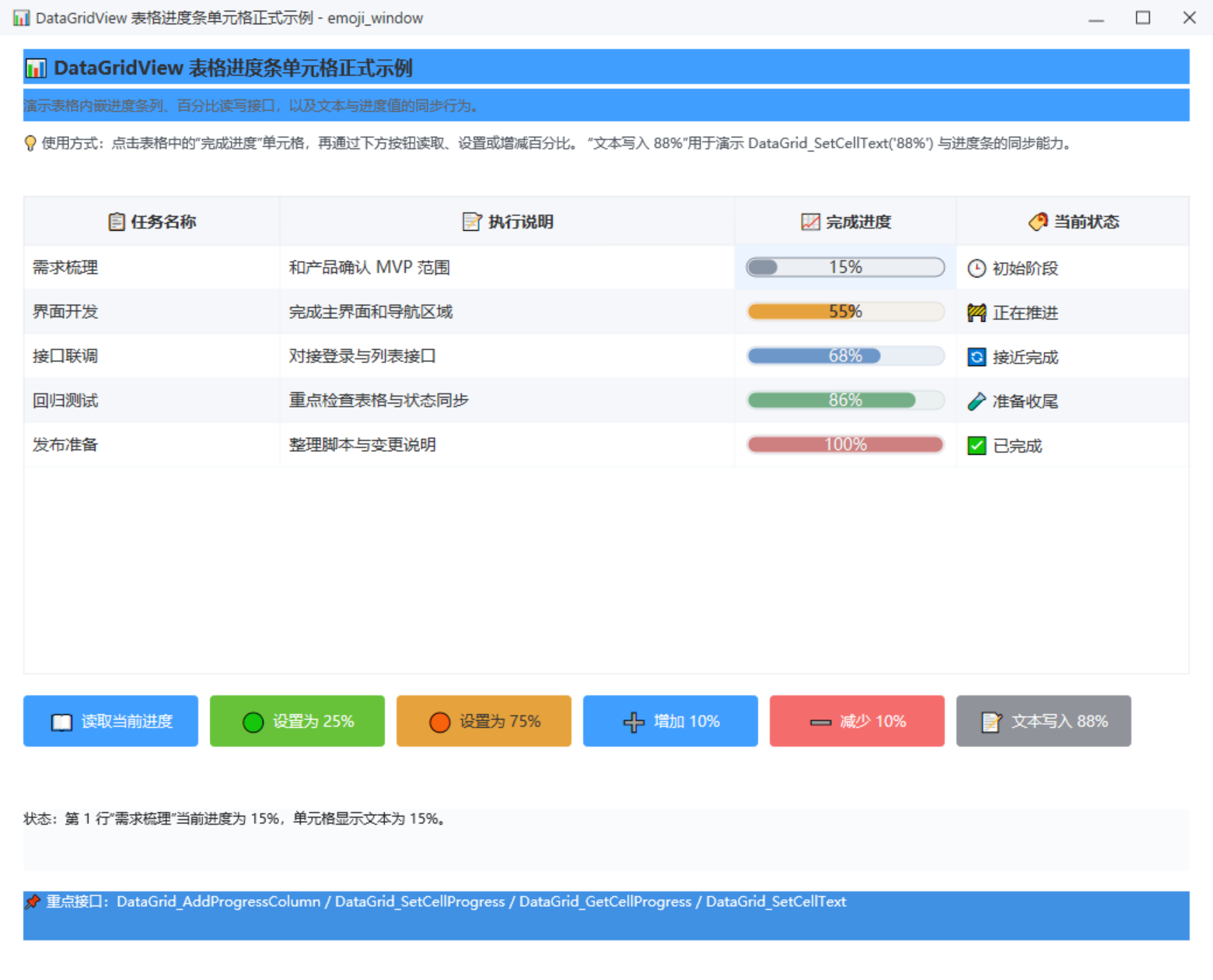The height and width of the screenshot is (980, 1213).
Task: Click the refresh icon beside 接近完成
Action: click(x=977, y=357)
